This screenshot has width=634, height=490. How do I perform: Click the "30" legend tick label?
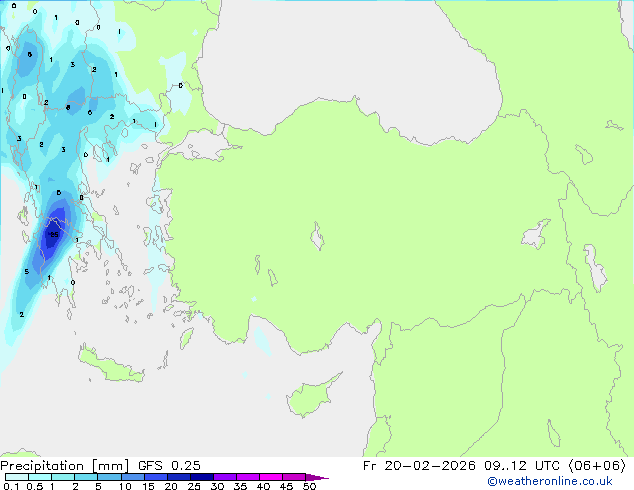pyautogui.click(x=217, y=486)
